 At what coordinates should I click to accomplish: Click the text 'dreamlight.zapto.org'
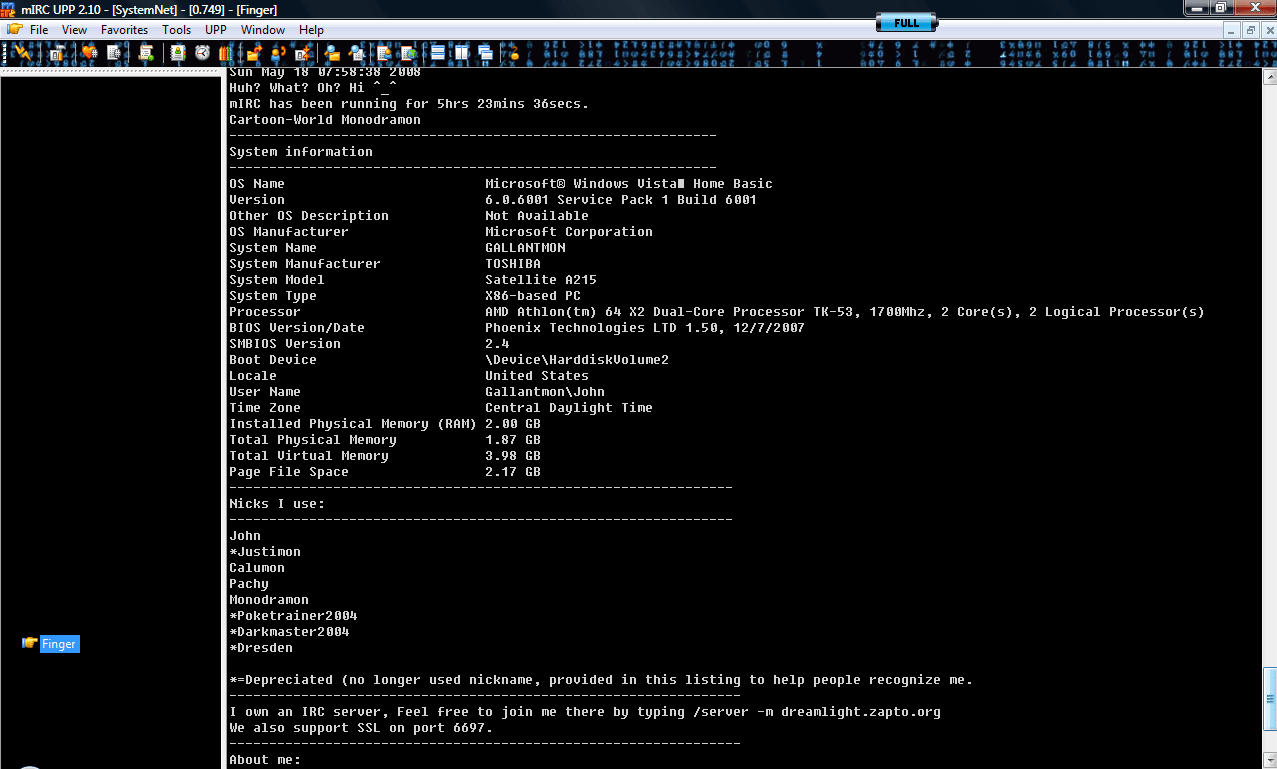tap(861, 712)
